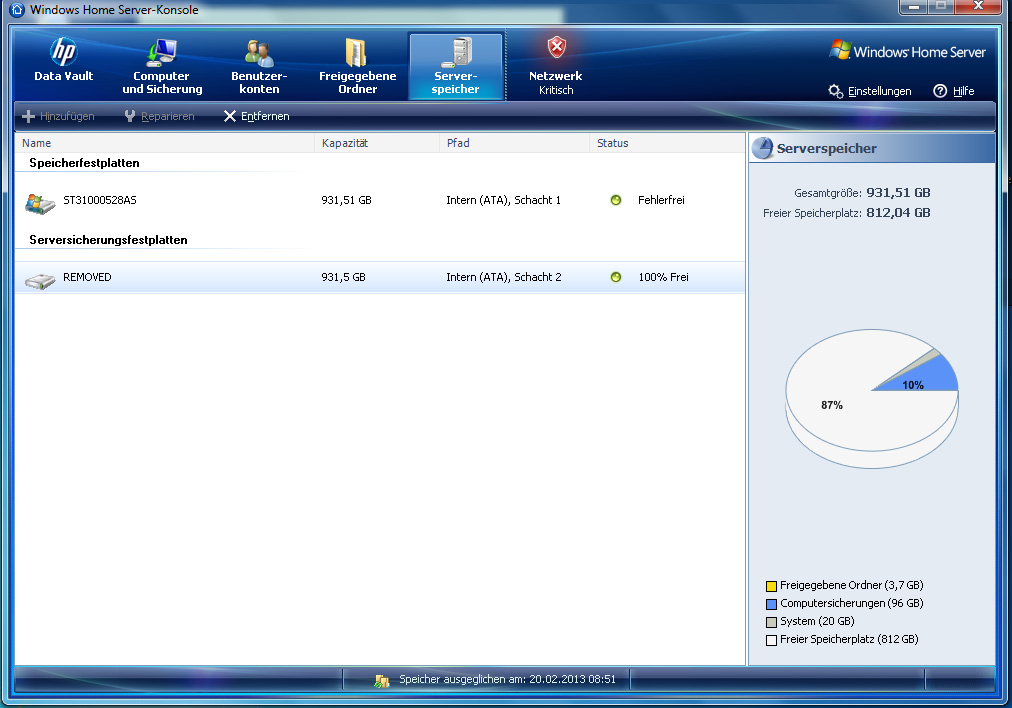The width and height of the screenshot is (1012, 708).
Task: Click Freigegebene Ordner (3,7 GB) legend label
Action: [x=851, y=585]
